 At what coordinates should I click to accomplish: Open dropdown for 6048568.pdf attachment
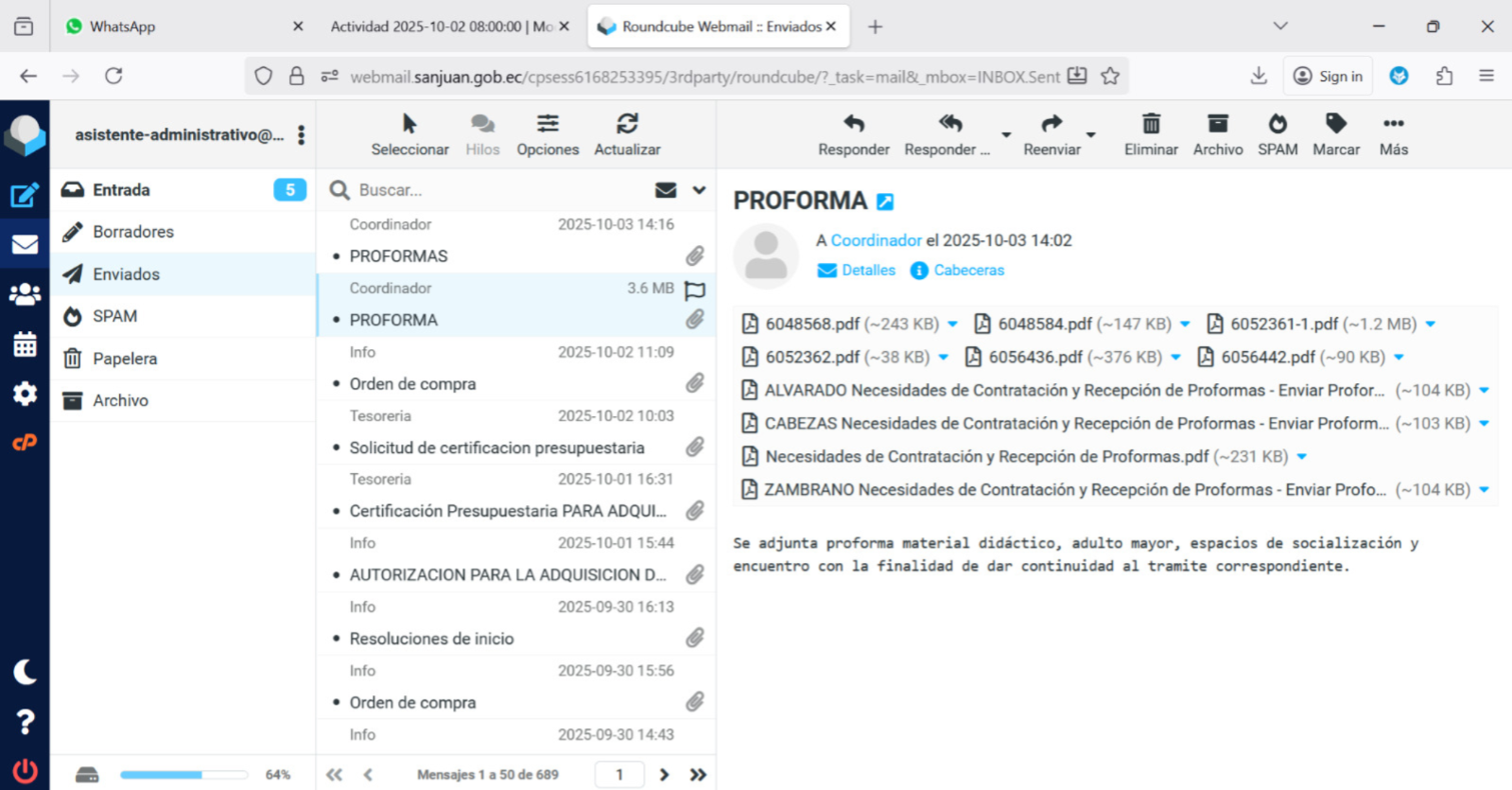tap(952, 325)
